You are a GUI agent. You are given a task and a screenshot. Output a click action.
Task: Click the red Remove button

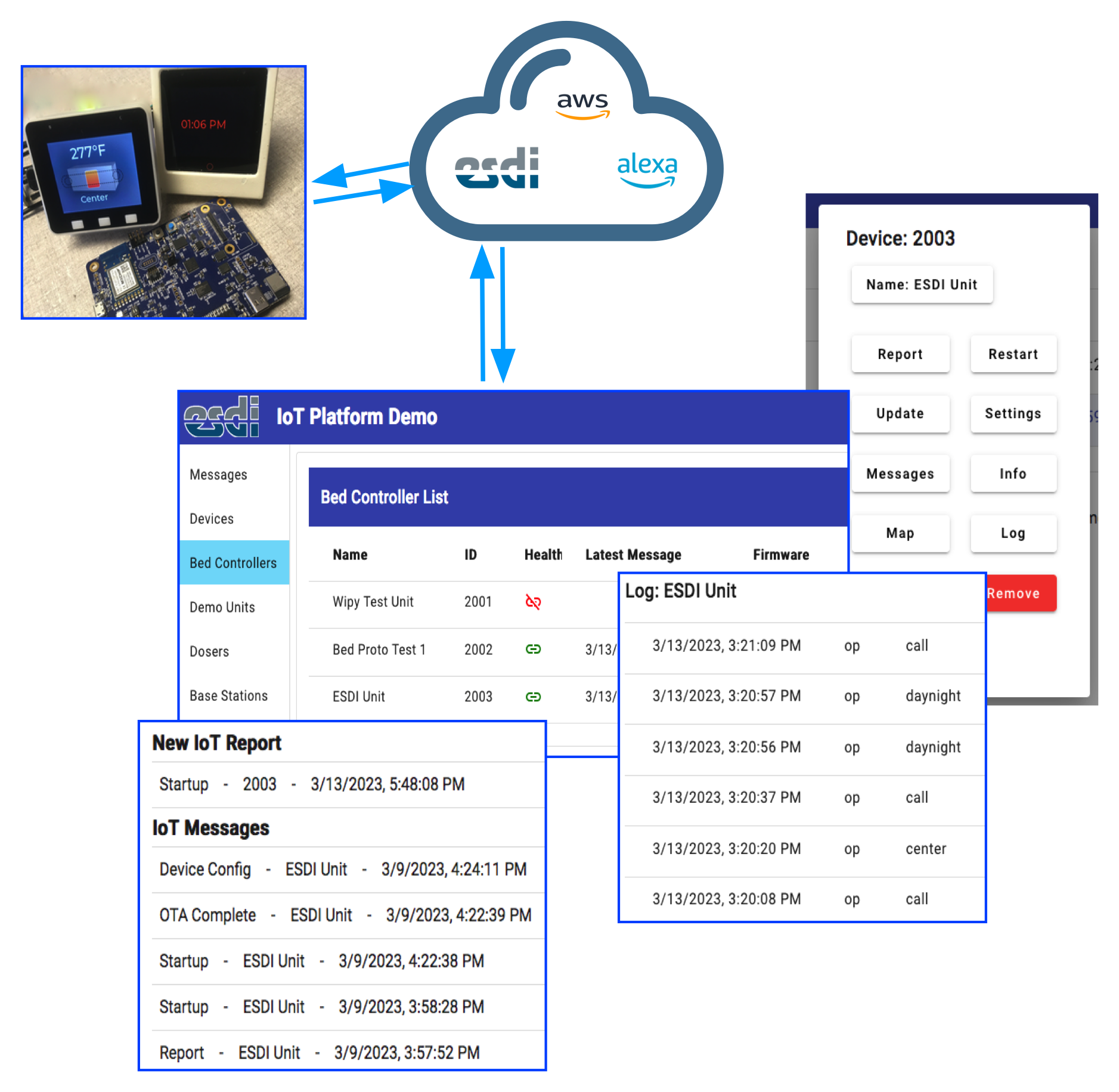(1021, 593)
